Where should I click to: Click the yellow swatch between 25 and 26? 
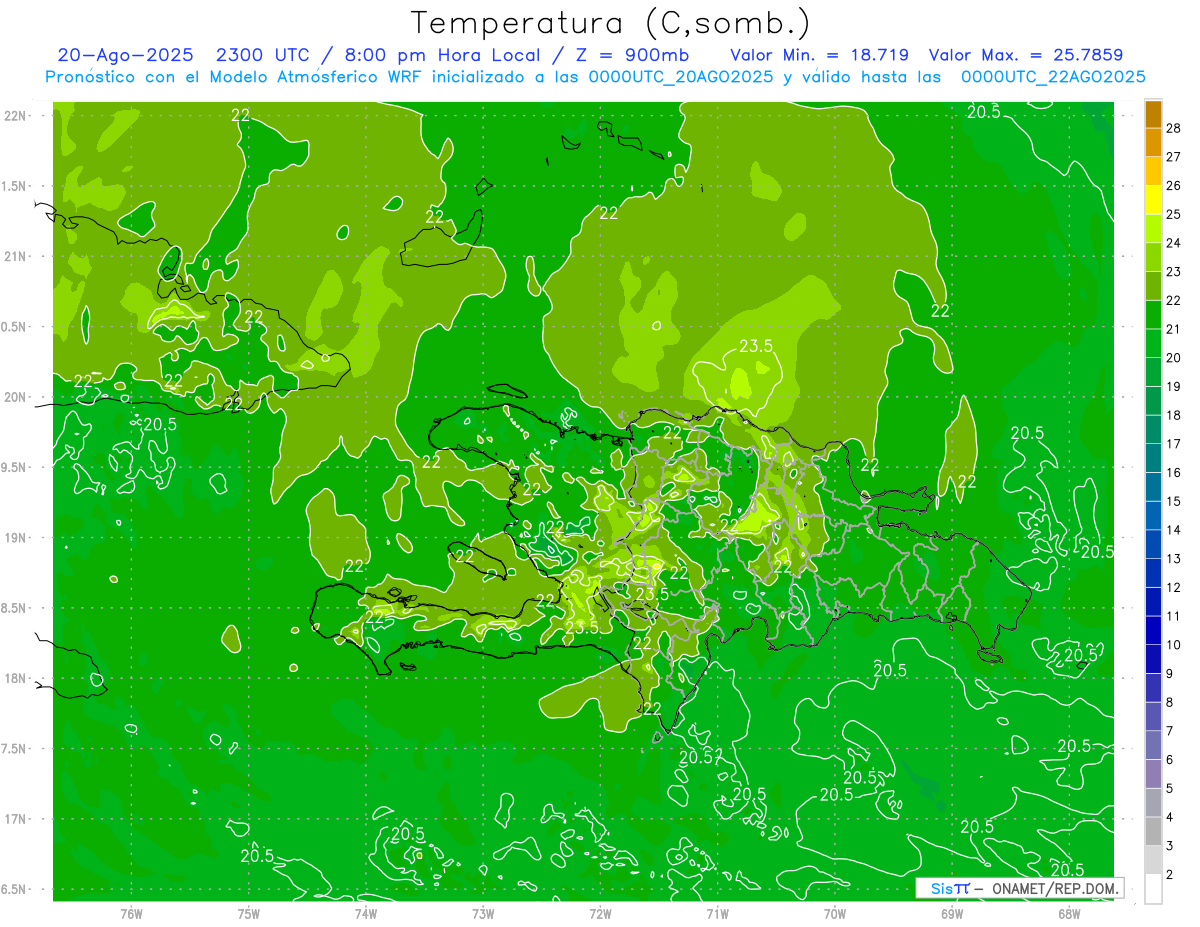(1153, 200)
